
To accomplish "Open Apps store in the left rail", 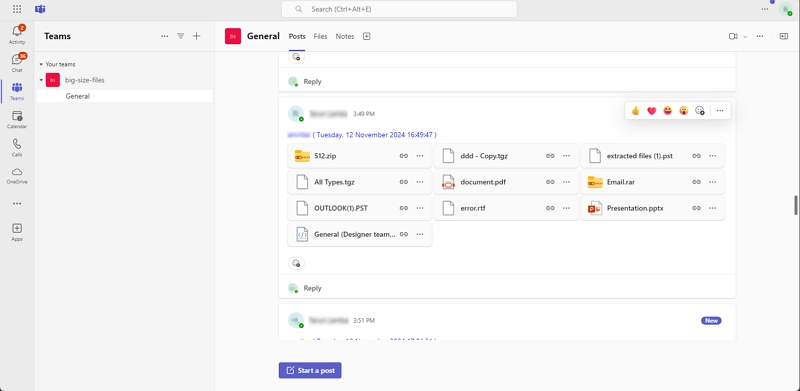I will click(17, 232).
